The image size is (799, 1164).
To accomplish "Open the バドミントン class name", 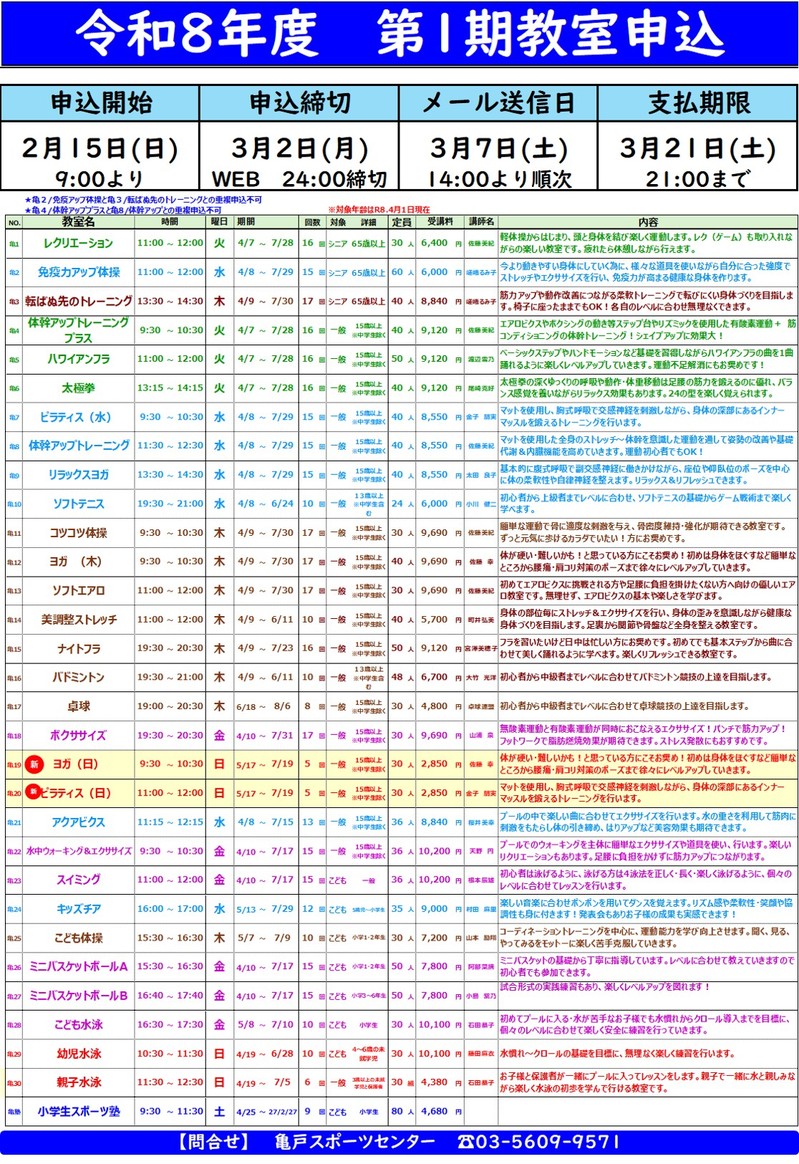I will [x=79, y=678].
